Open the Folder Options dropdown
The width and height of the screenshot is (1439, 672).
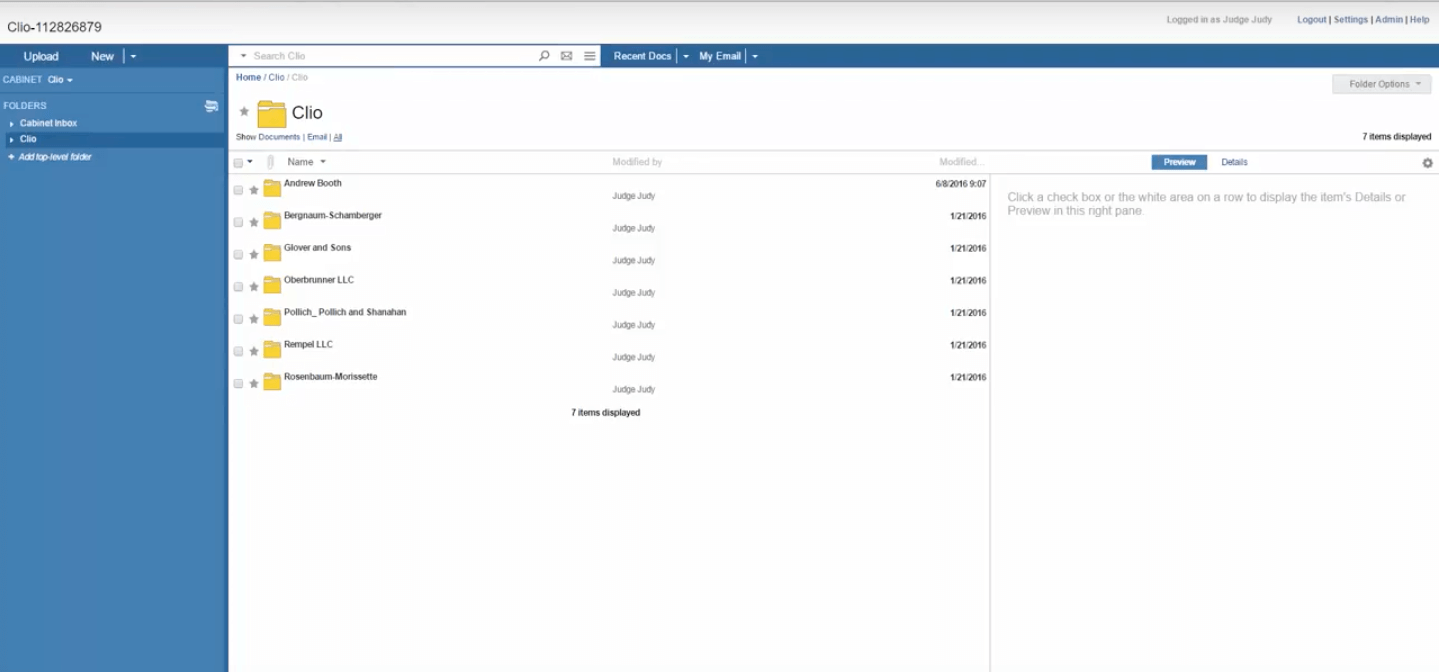pyautogui.click(x=1381, y=84)
